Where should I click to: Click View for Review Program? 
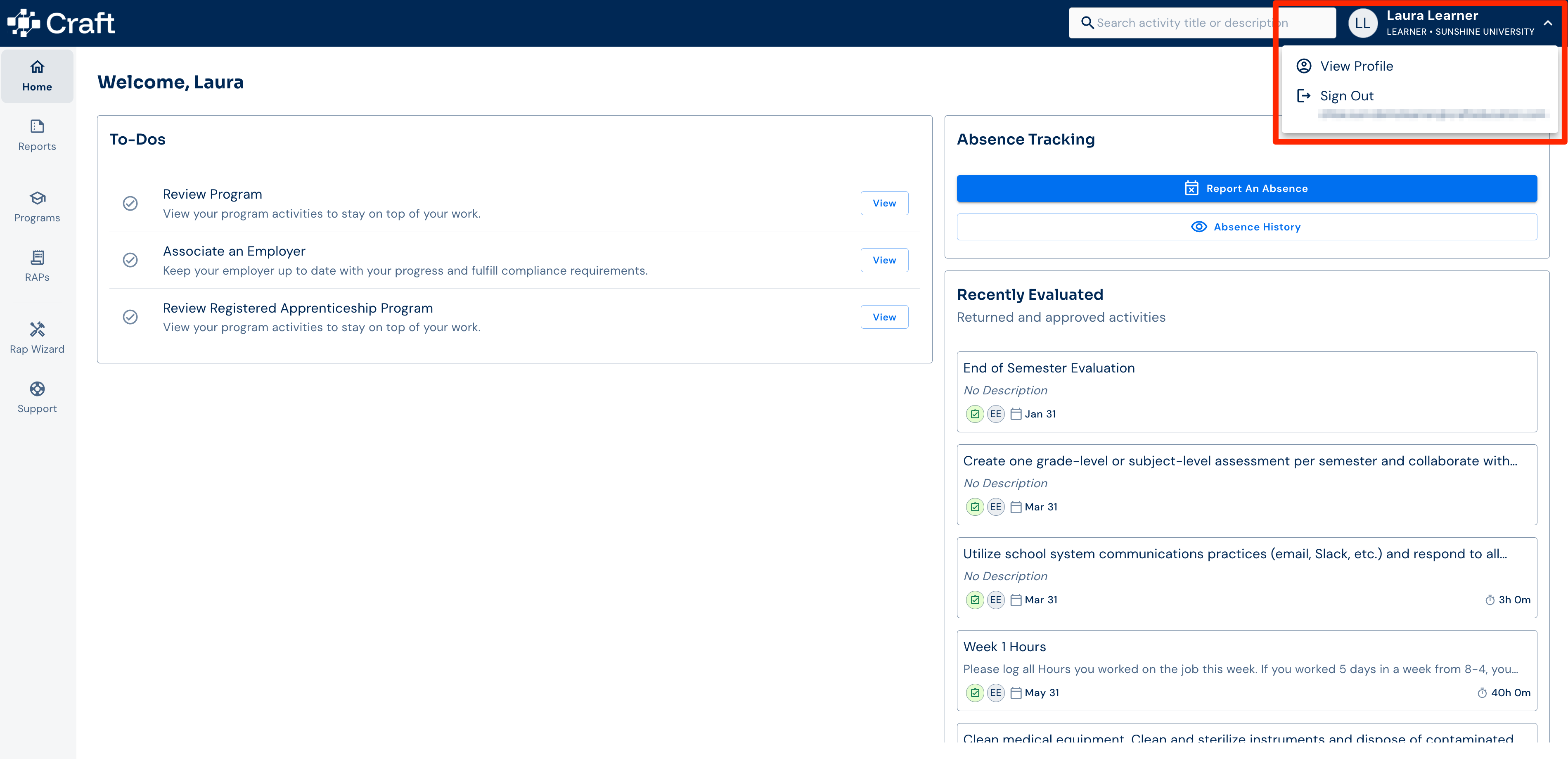[884, 203]
